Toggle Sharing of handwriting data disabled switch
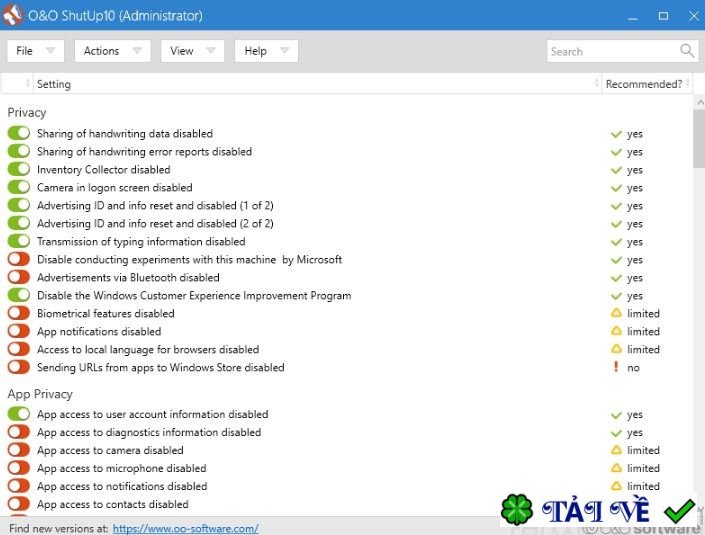 [x=18, y=133]
